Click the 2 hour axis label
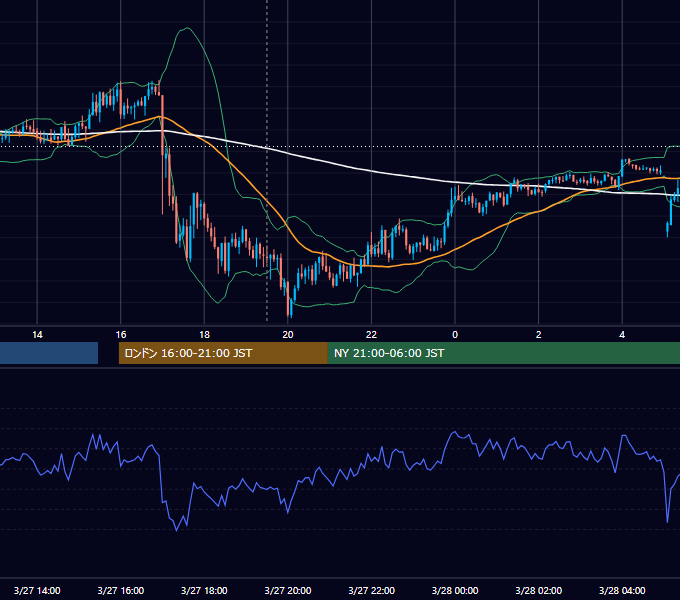 tap(539, 335)
